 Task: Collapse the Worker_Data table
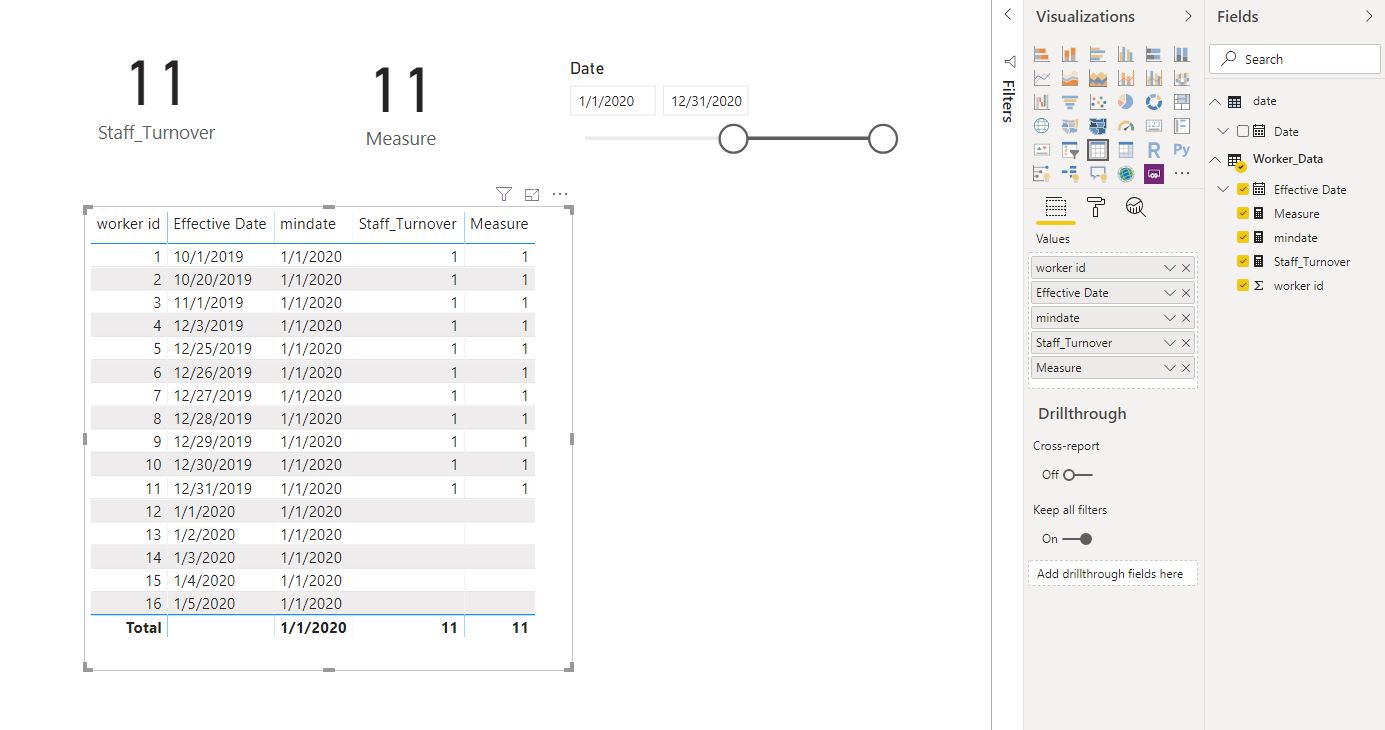(x=1216, y=159)
